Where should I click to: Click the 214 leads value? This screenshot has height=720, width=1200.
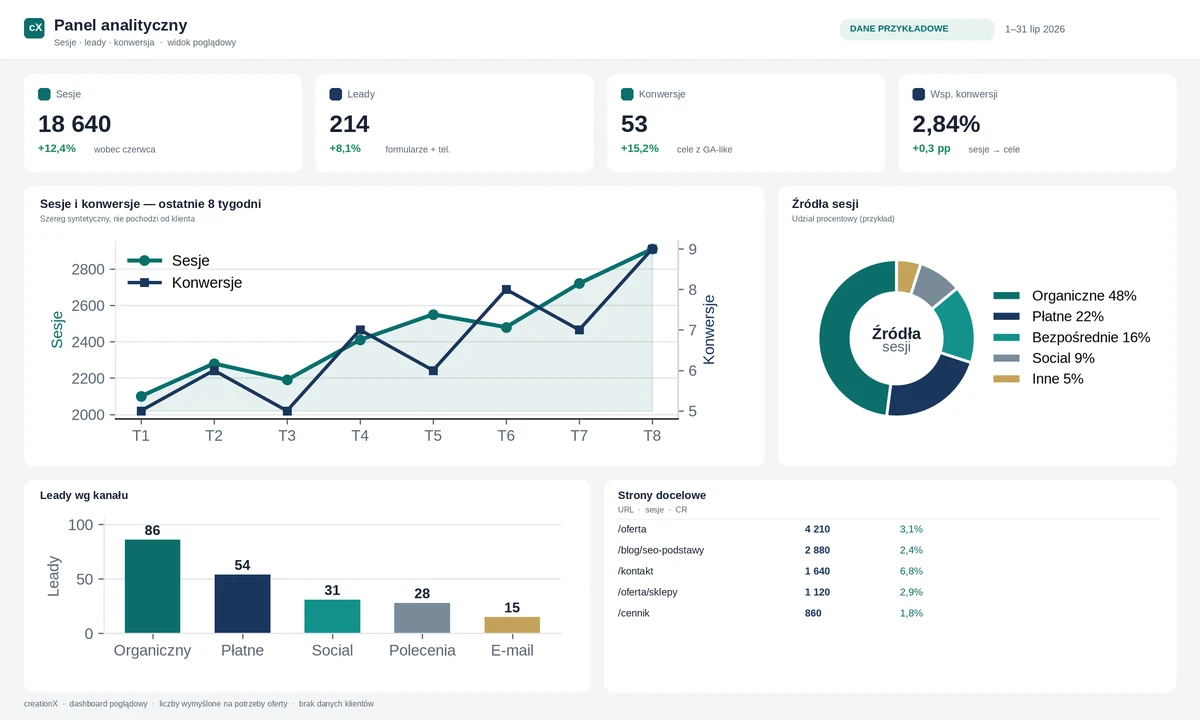pos(350,124)
